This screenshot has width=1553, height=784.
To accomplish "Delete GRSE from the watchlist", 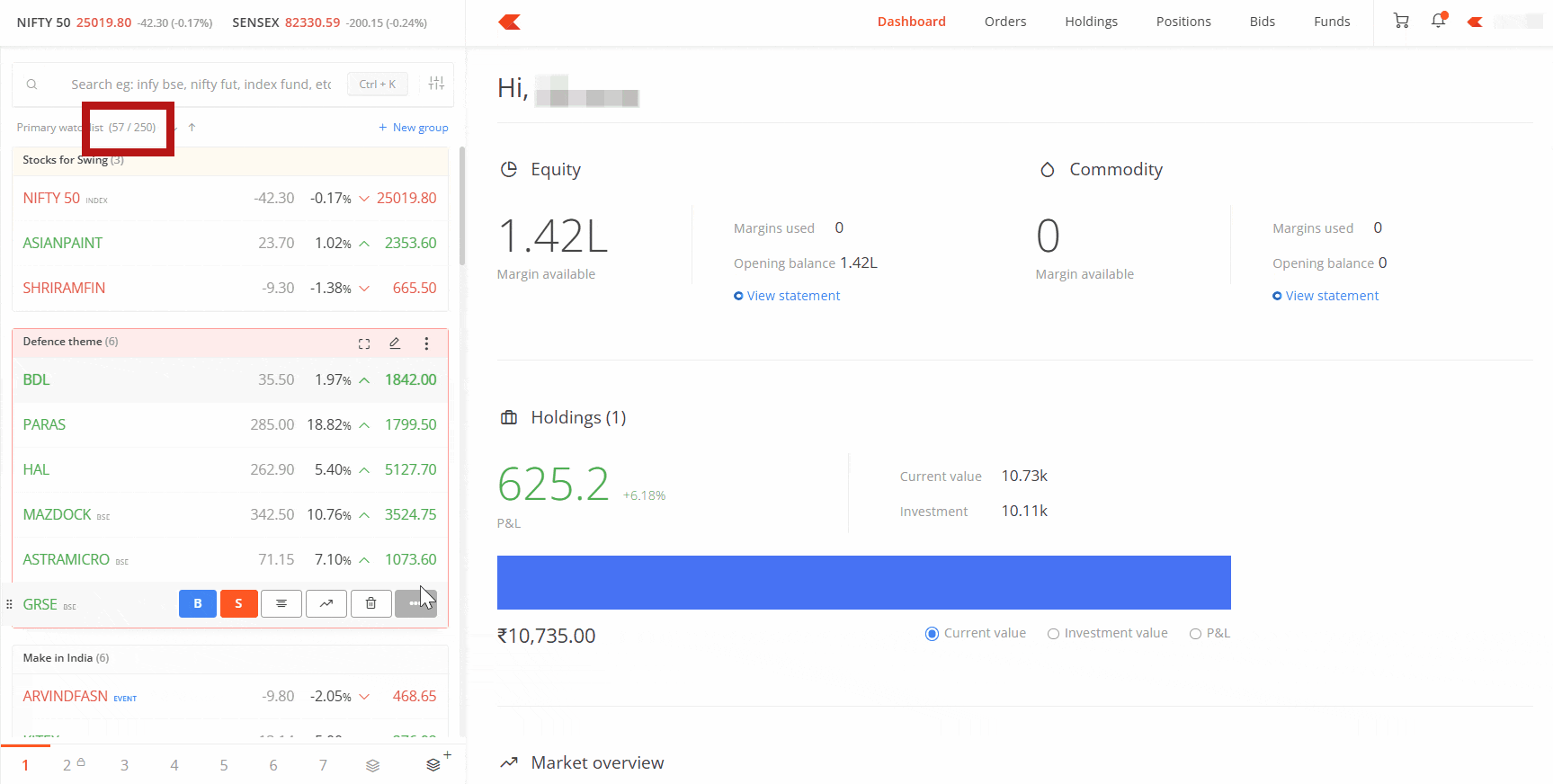I will click(370, 603).
